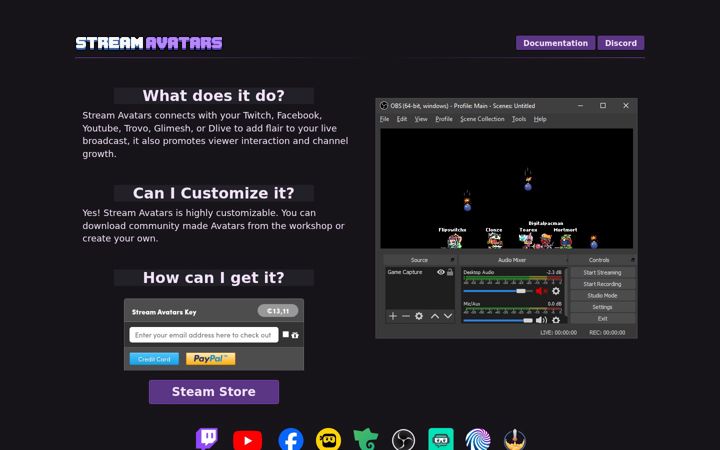The image size is (720, 450).
Task: Open the Profile menu in OBS
Action: pyautogui.click(x=444, y=119)
